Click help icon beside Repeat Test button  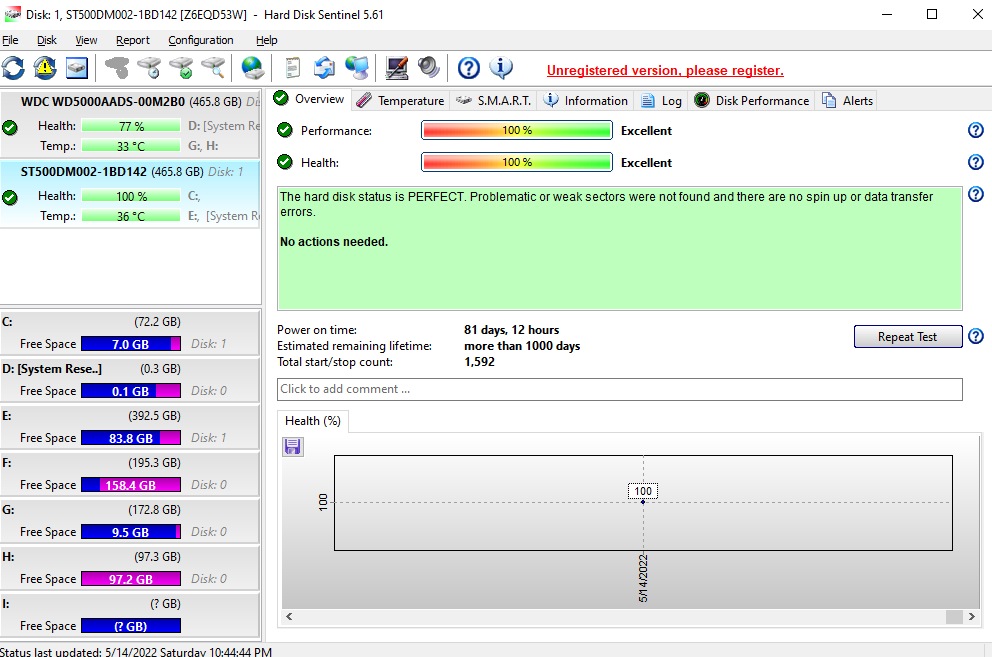[975, 337]
